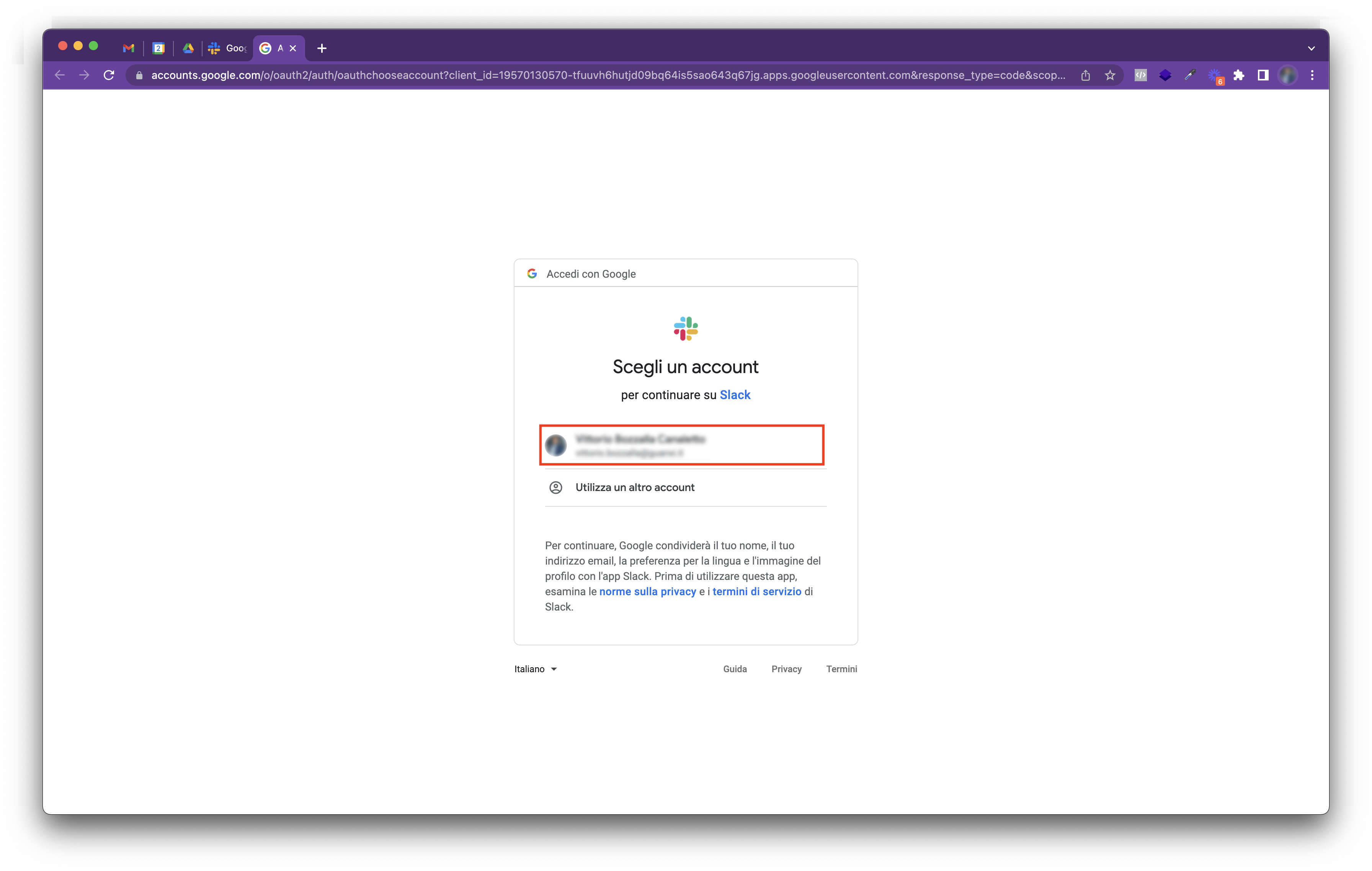Bookmark this page with star icon
1372x871 pixels.
point(1110,75)
